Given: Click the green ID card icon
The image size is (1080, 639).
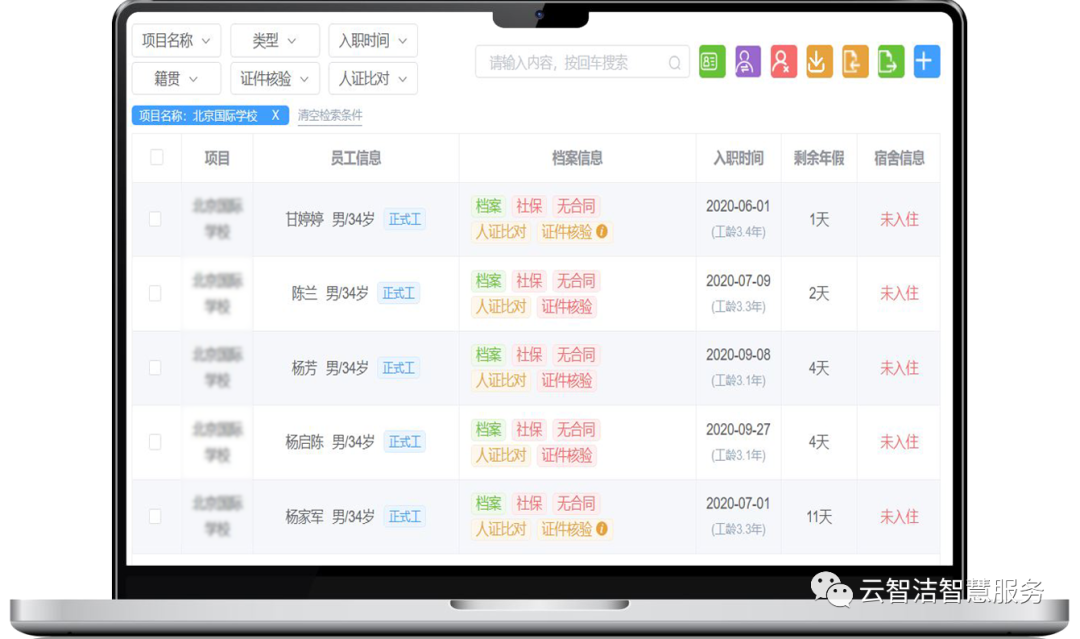Looking at the screenshot, I should click(711, 62).
